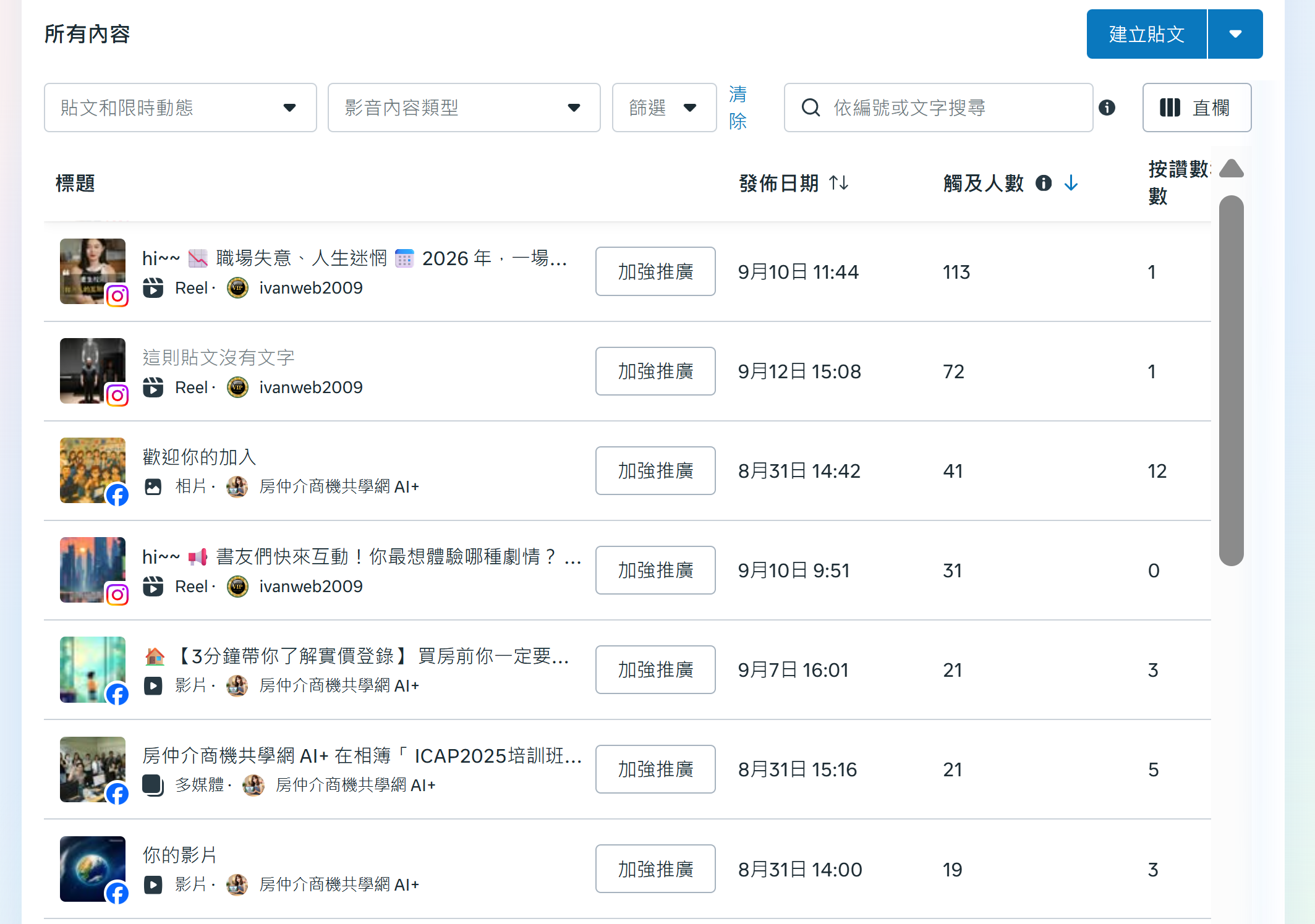Click Facebook badge on 歡迎你的加入 thumbnail
This screenshot has height=924, width=1315.
click(117, 494)
